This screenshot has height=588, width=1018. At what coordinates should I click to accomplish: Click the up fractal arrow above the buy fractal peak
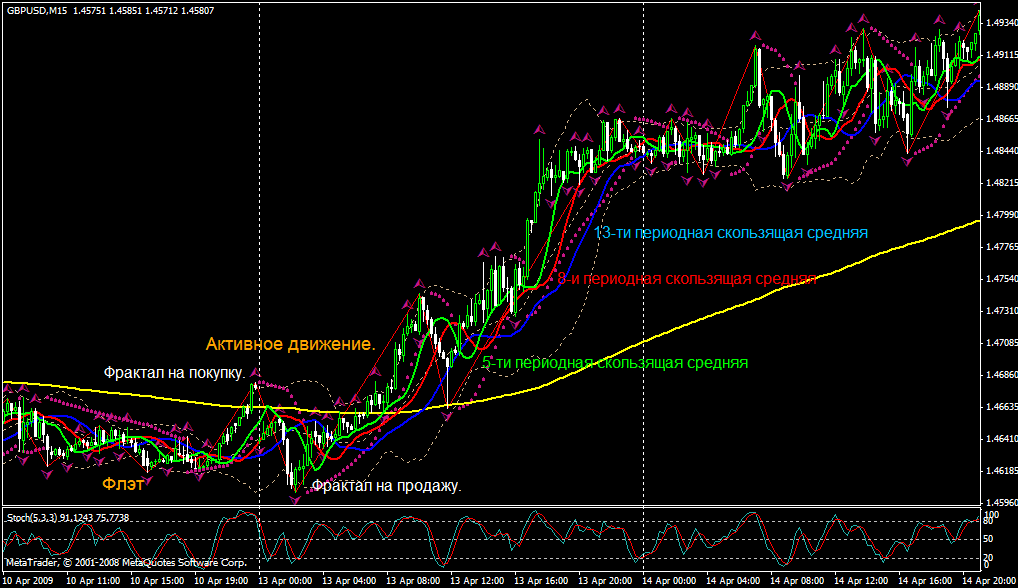pos(255,374)
